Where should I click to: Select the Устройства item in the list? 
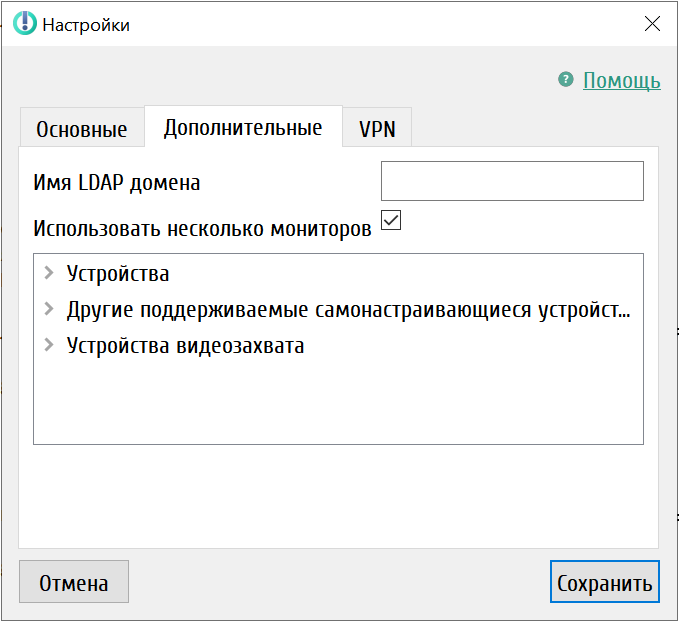pos(118,274)
